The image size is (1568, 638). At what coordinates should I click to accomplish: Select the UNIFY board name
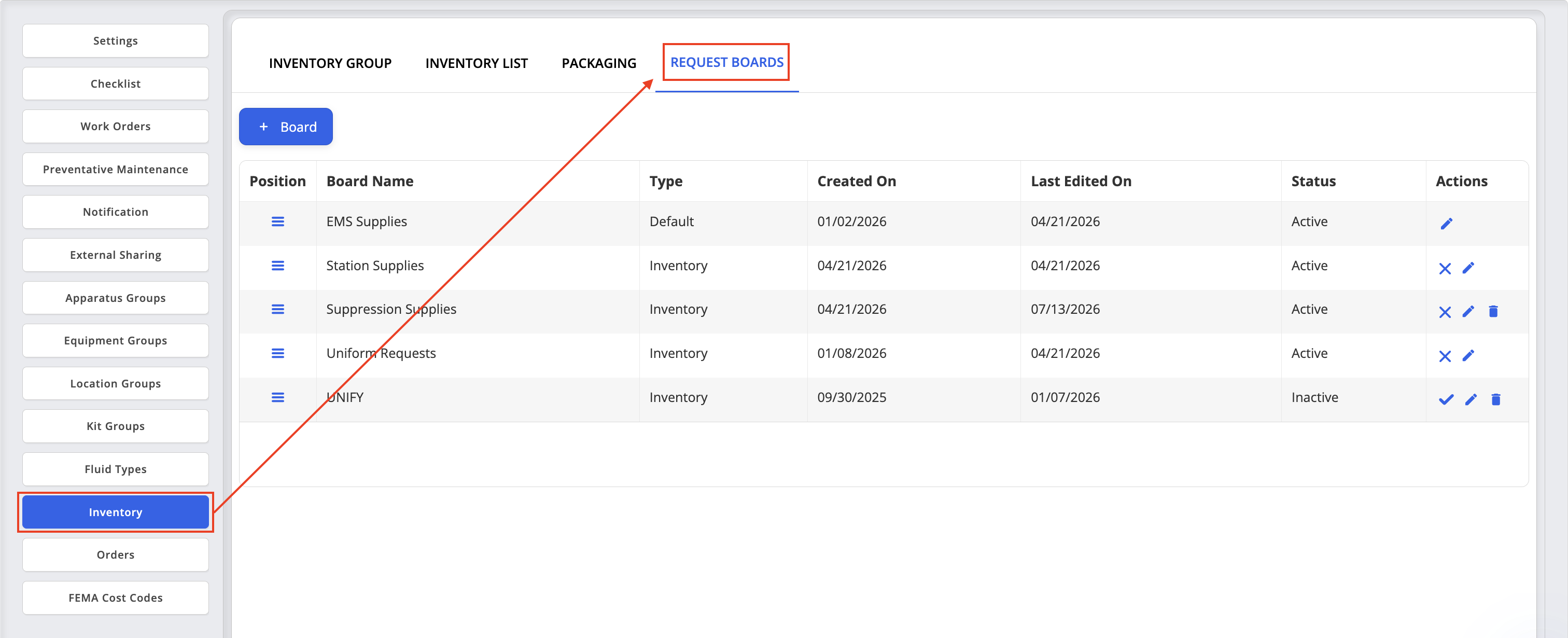pos(344,397)
